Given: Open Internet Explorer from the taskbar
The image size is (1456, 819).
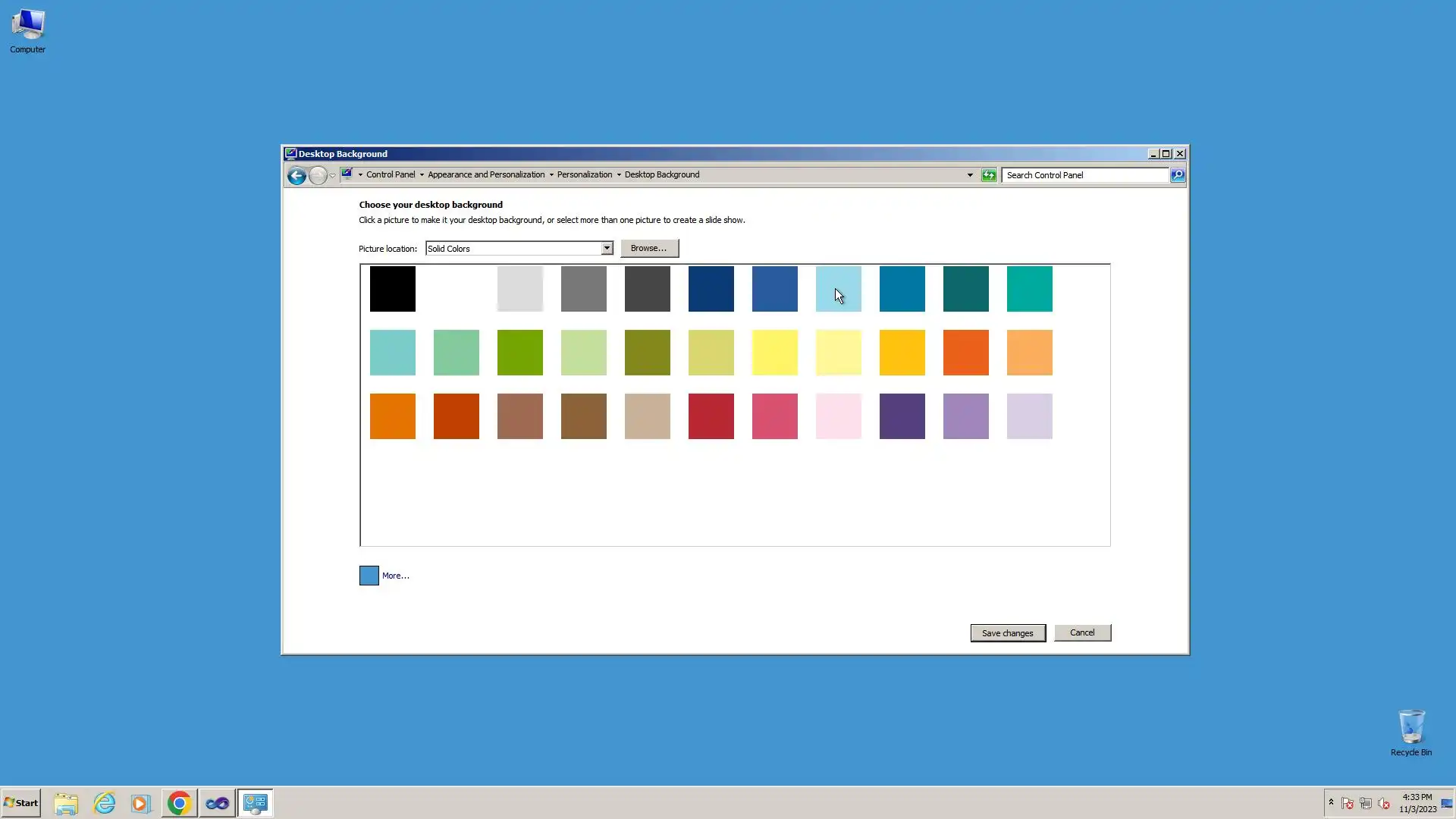Looking at the screenshot, I should coord(104,803).
